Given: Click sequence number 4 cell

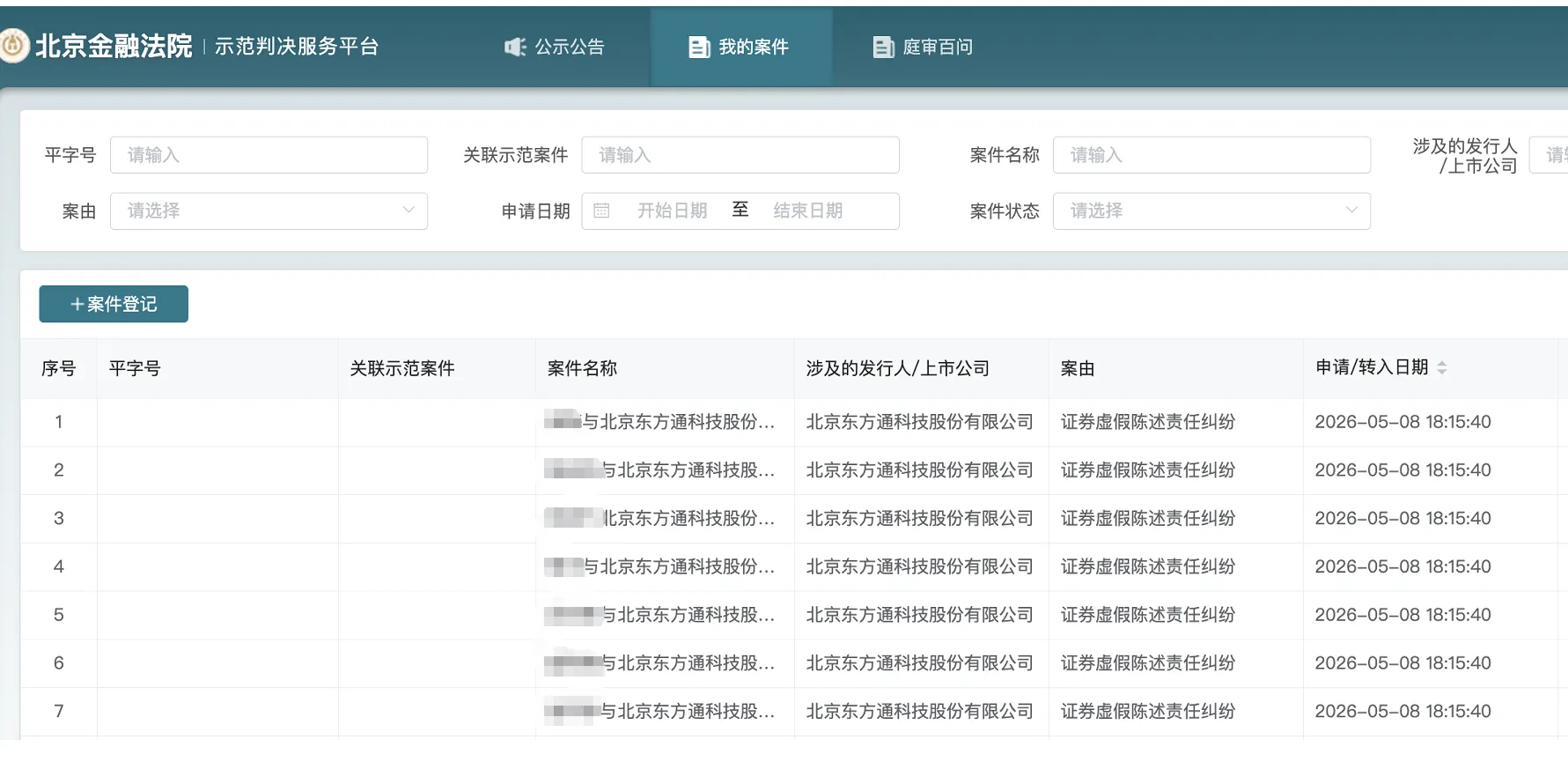Looking at the screenshot, I should 59,566.
